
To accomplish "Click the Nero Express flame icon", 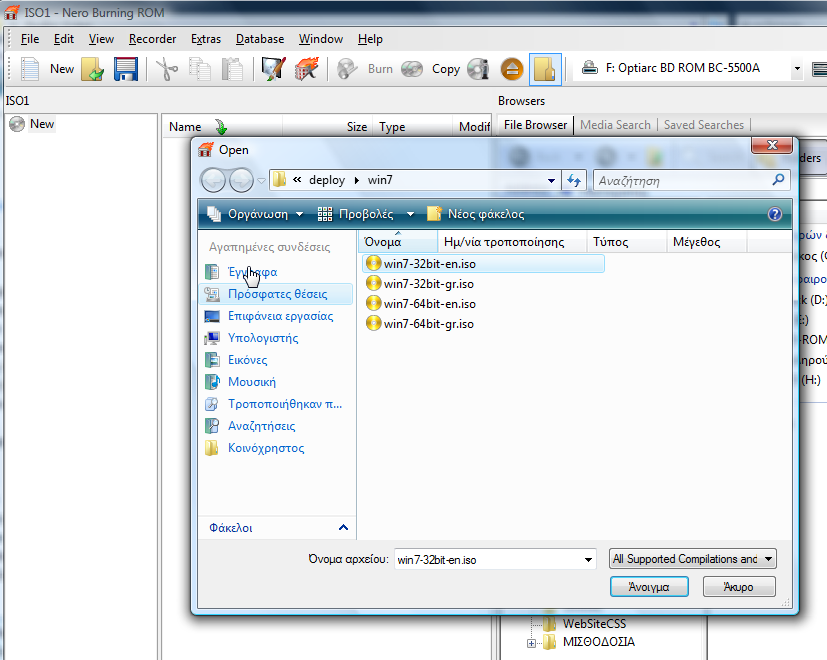I will click(x=306, y=69).
